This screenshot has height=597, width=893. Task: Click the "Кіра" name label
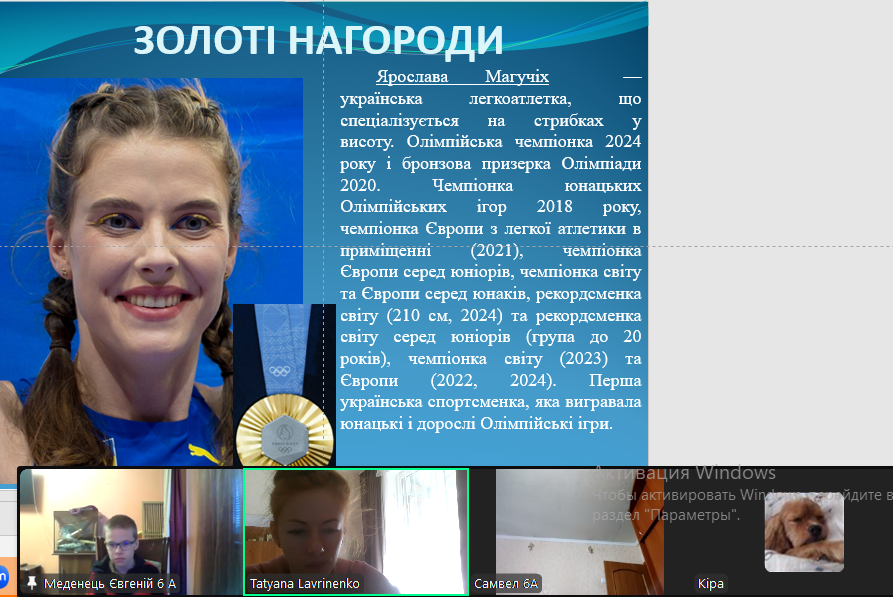[x=711, y=583]
